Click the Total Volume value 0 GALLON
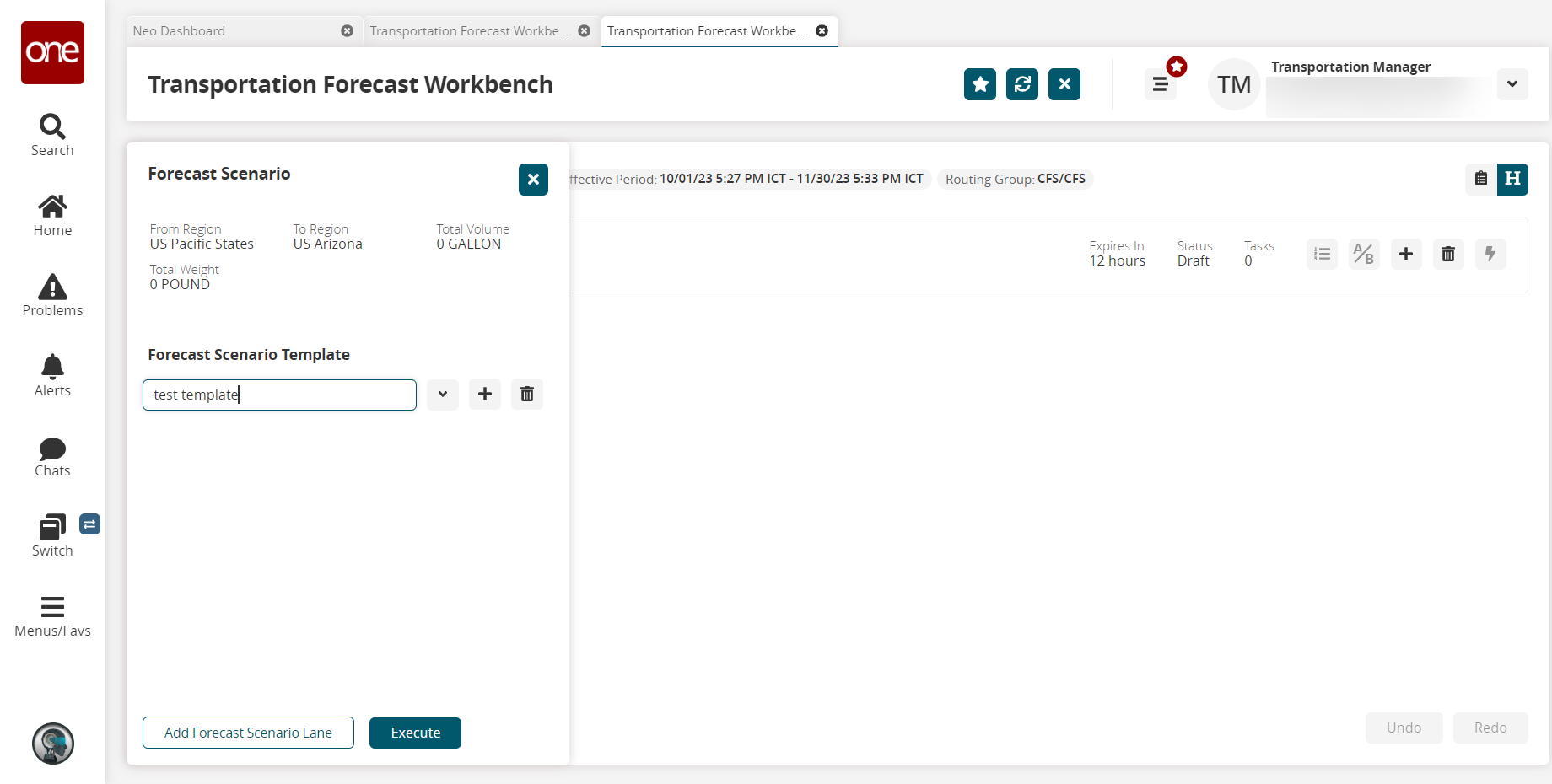Screen dimensions: 1552x784 tap(468, 244)
